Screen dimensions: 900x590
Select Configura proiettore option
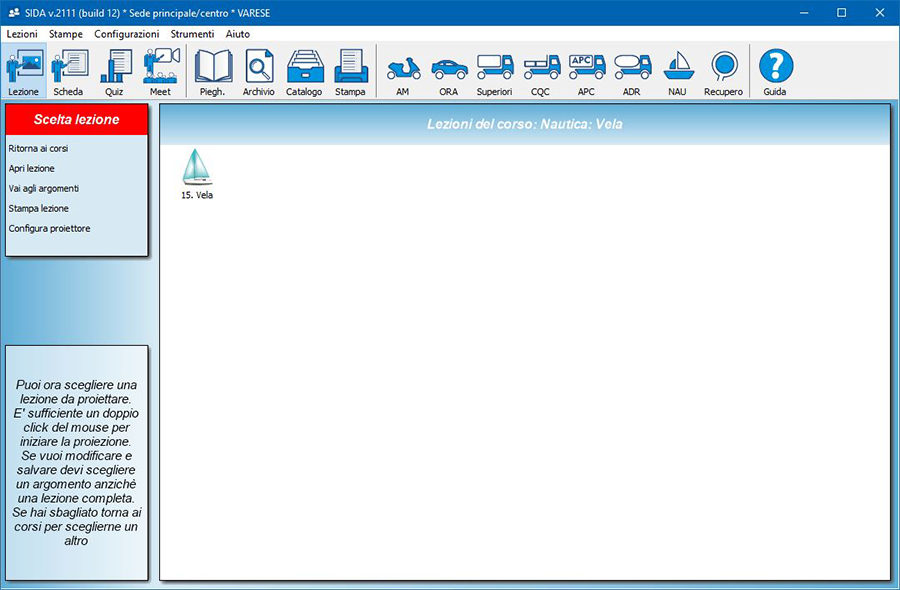point(49,229)
